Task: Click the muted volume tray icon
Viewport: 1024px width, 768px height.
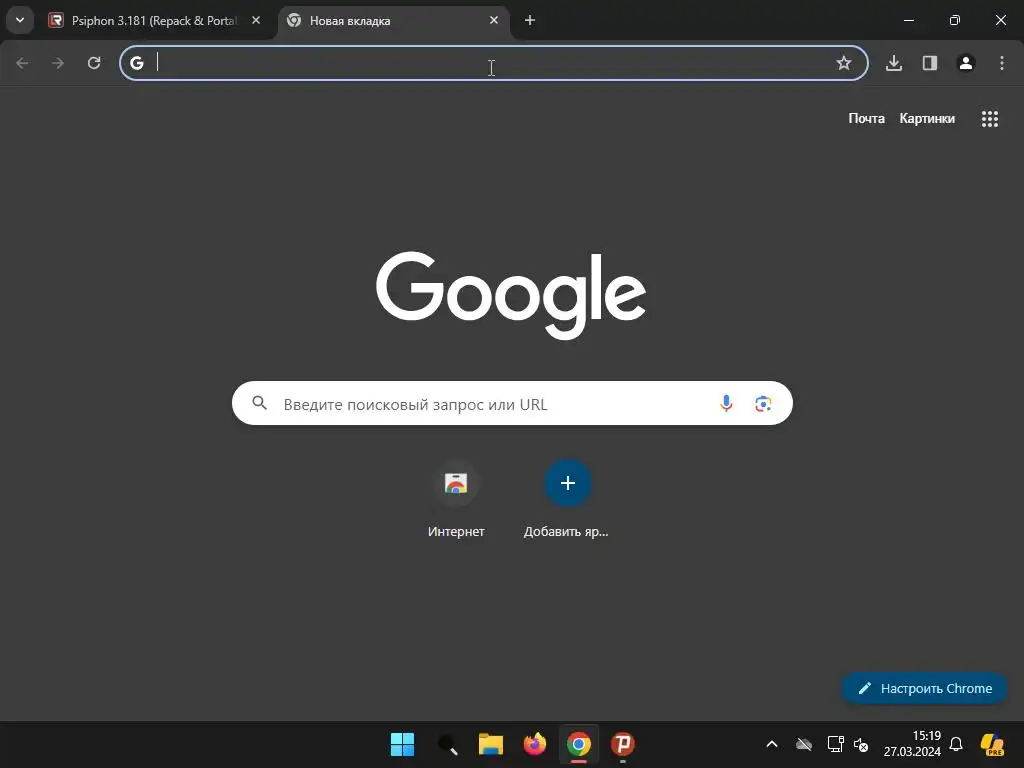Action: 861,744
